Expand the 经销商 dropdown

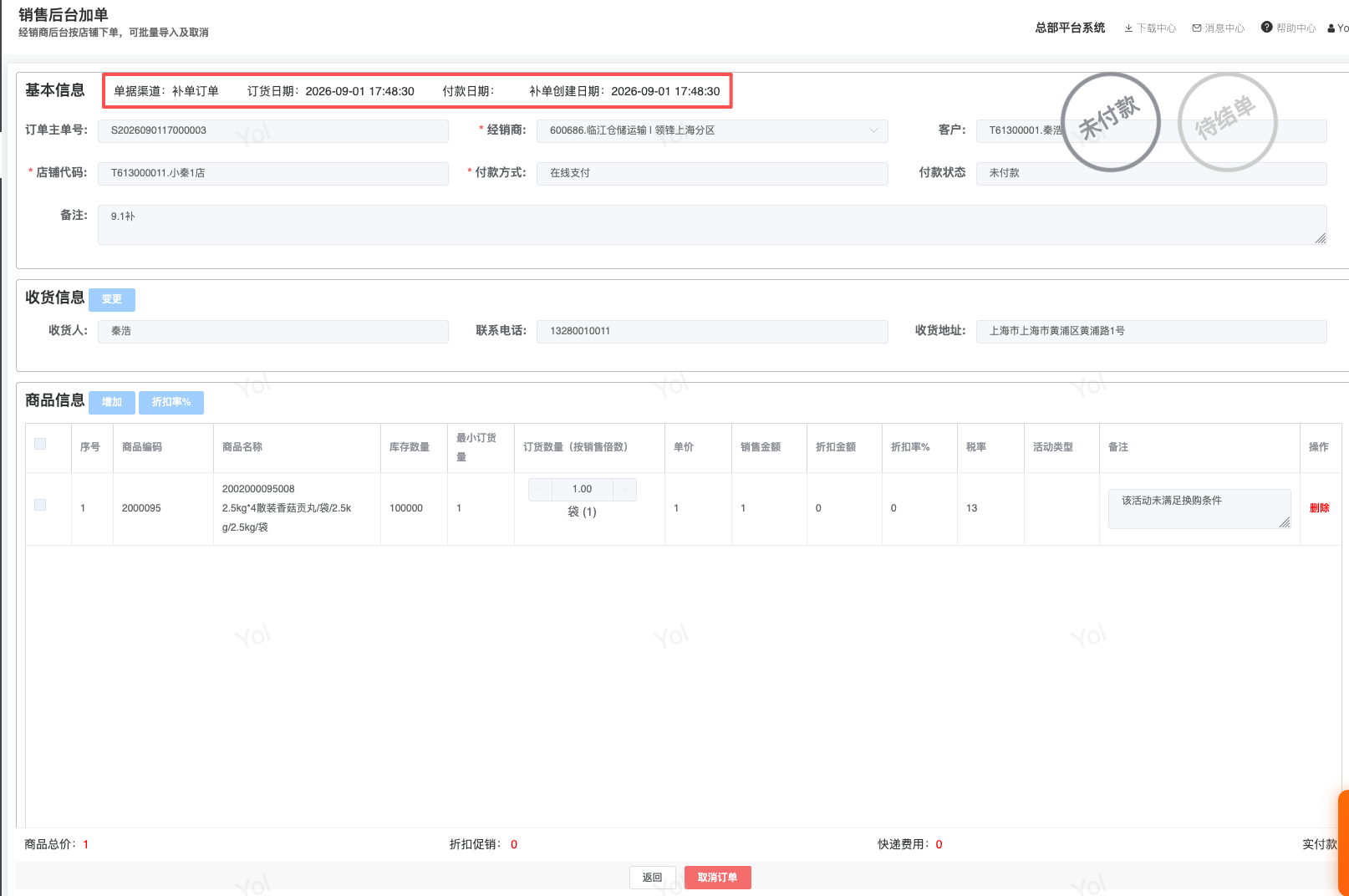point(712,130)
